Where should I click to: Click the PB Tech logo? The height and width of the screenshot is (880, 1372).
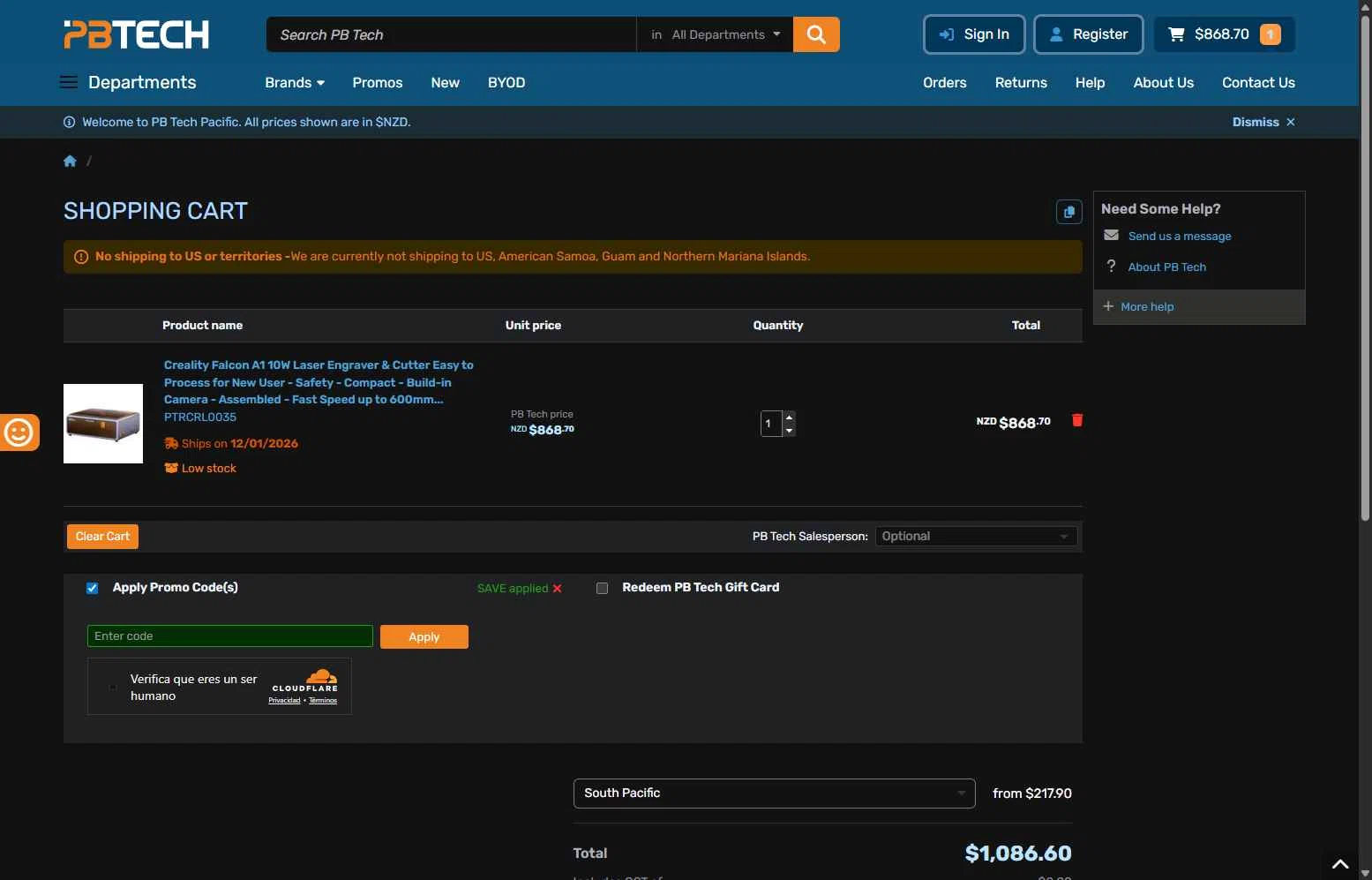(x=136, y=34)
